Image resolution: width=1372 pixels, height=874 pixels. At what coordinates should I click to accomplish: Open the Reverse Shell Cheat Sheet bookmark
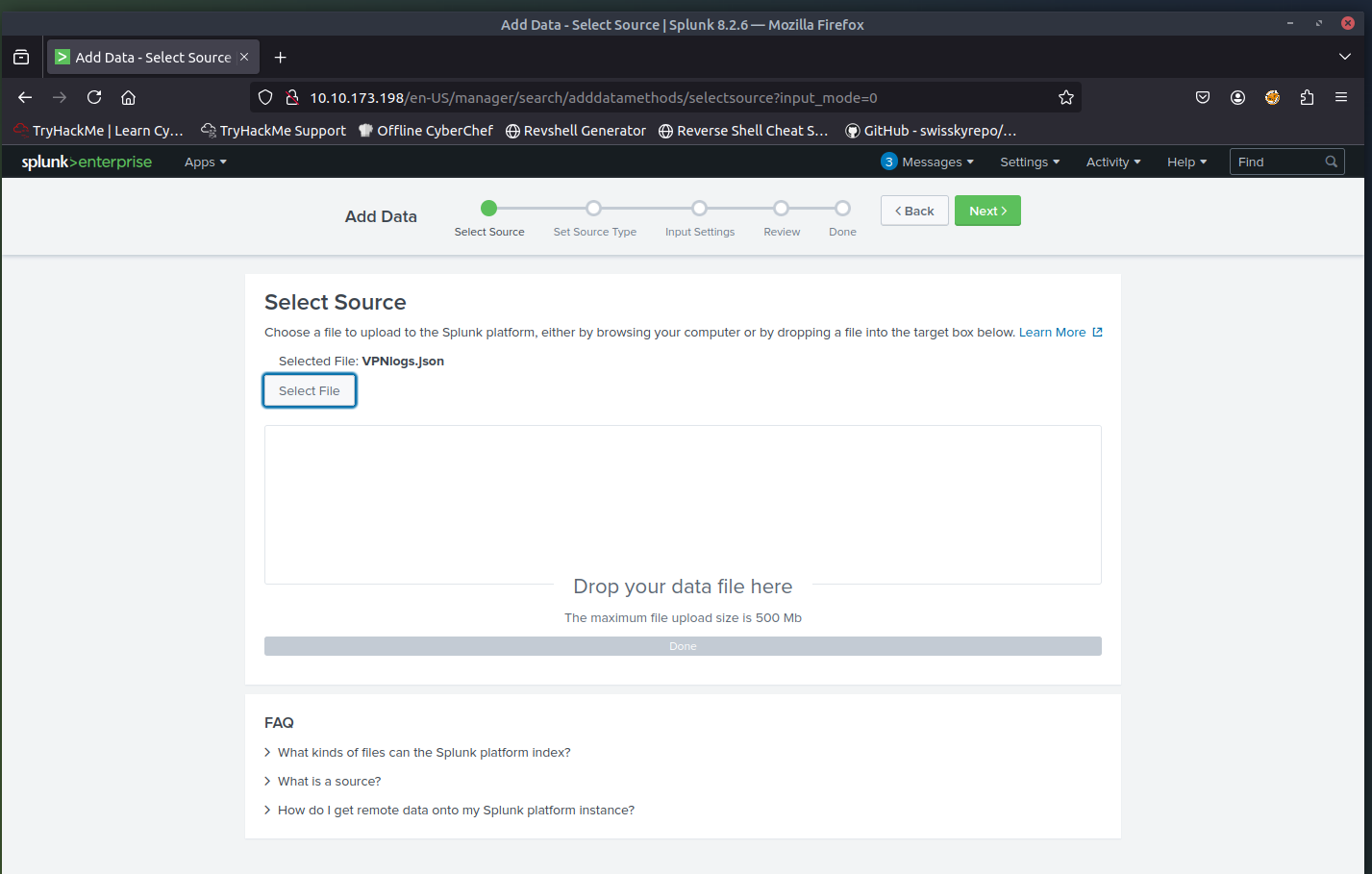743,131
